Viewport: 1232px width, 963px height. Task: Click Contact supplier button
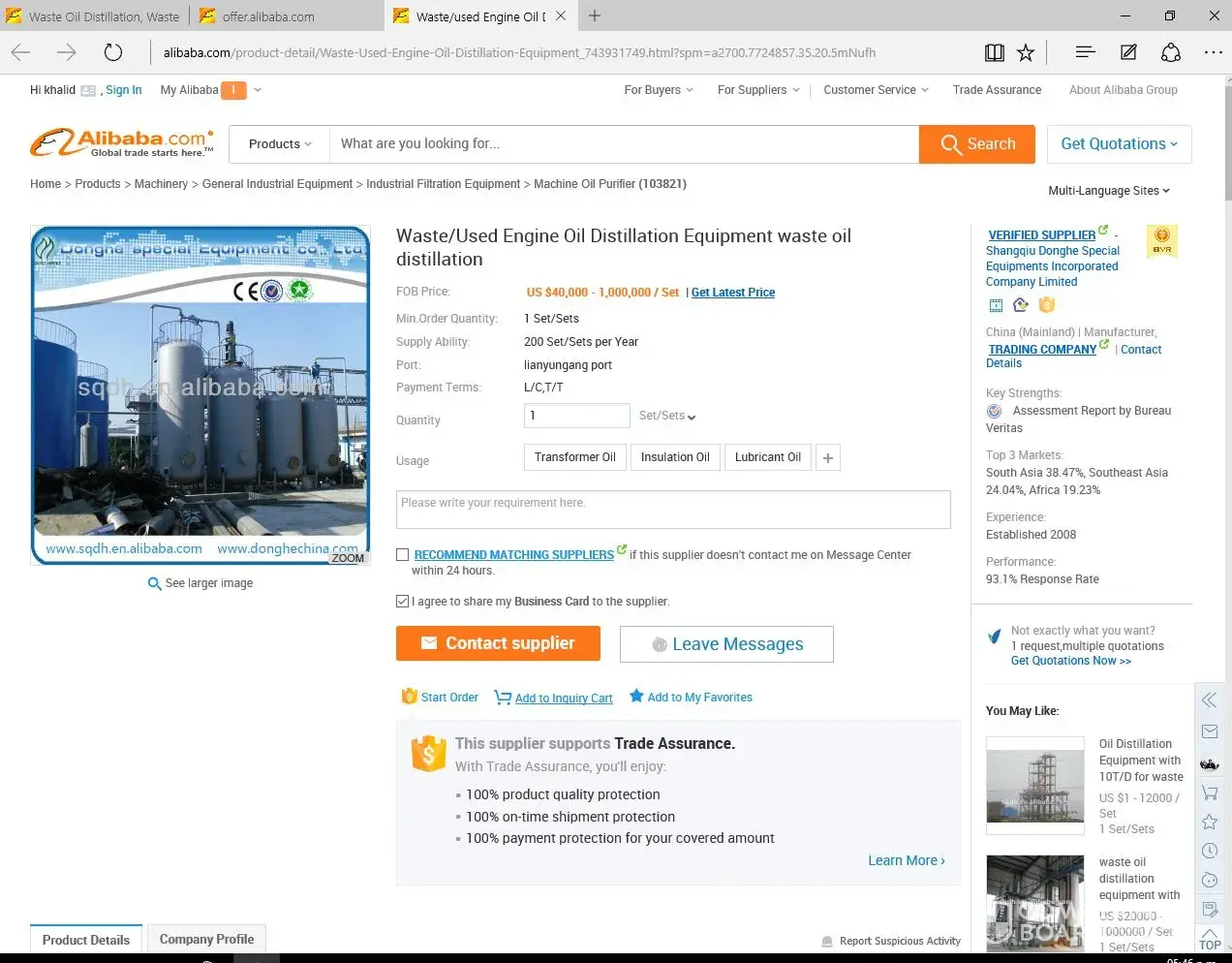(x=498, y=643)
